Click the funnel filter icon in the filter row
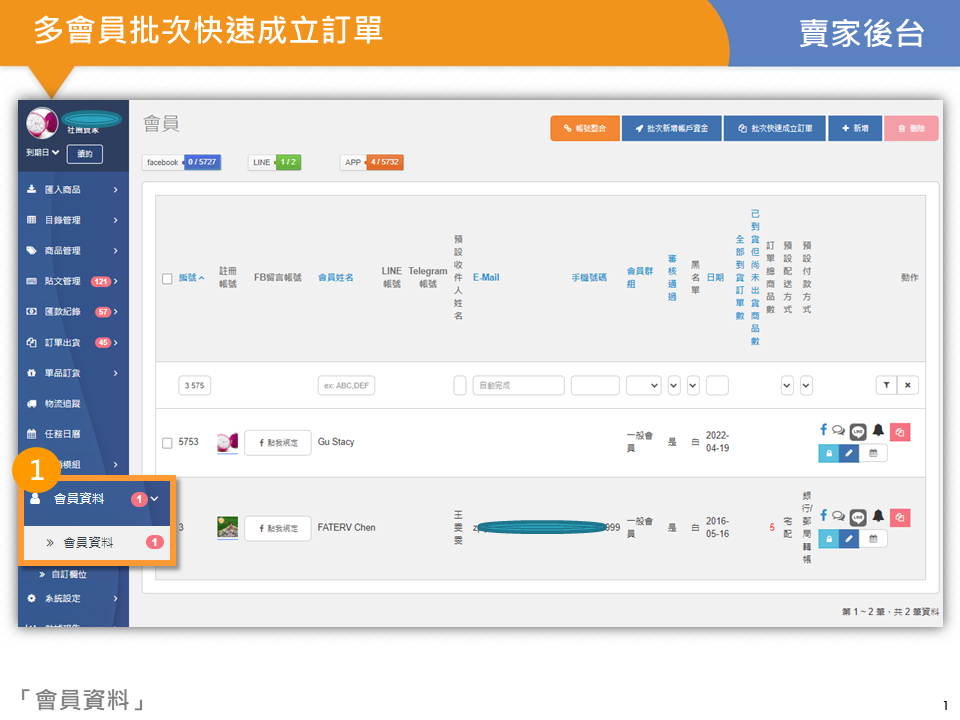 point(886,385)
